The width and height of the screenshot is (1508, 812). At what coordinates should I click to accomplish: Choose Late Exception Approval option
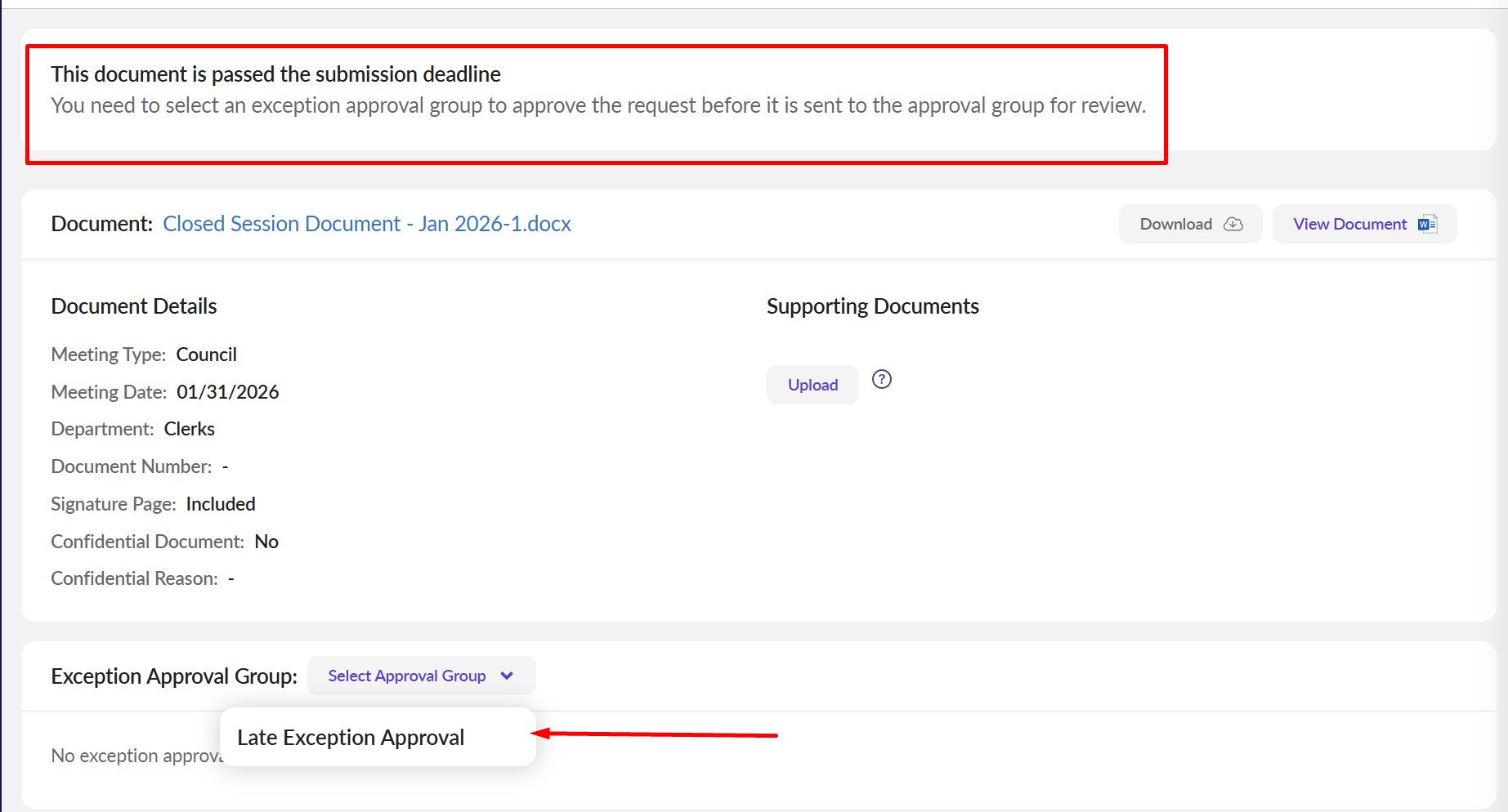point(351,737)
